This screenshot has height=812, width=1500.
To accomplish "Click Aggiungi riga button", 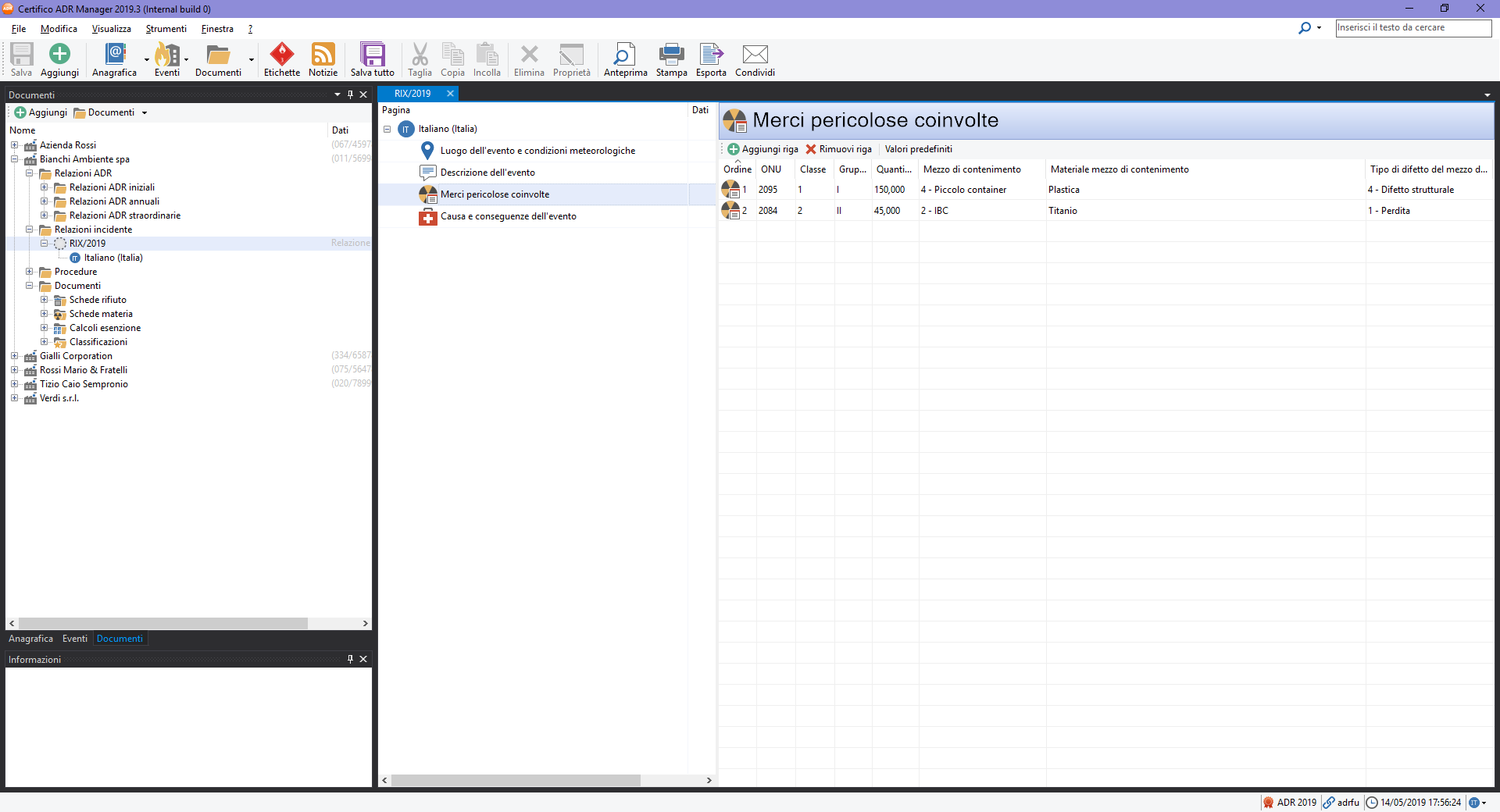I will click(x=762, y=149).
